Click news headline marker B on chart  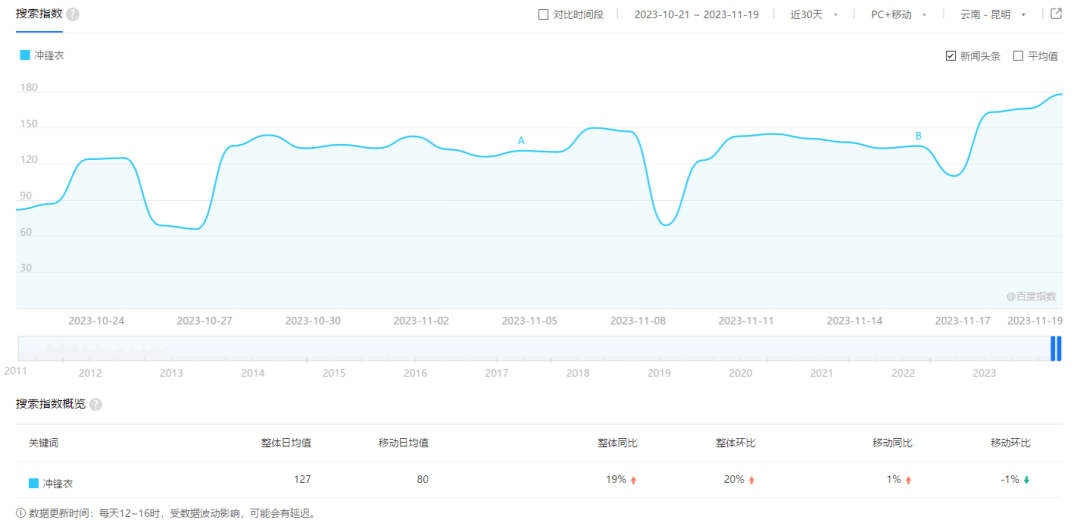pyautogui.click(x=918, y=136)
